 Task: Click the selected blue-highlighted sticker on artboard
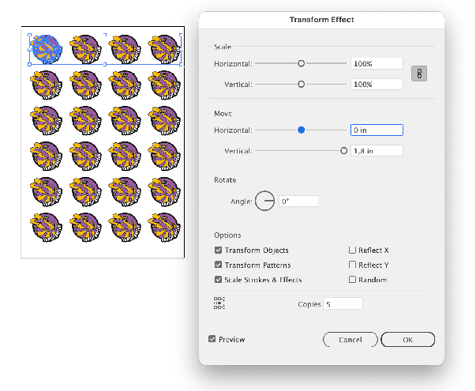tap(46, 49)
